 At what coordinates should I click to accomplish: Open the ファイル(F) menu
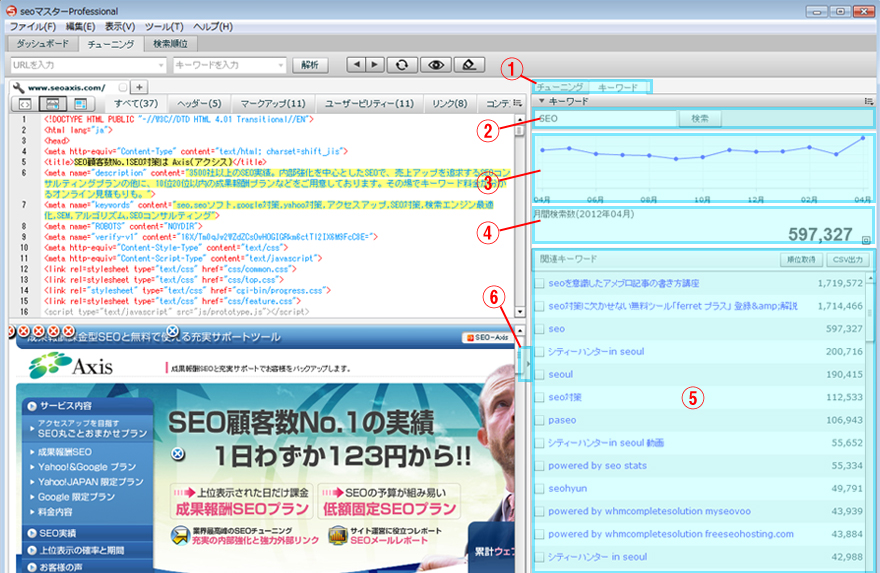click(x=33, y=26)
